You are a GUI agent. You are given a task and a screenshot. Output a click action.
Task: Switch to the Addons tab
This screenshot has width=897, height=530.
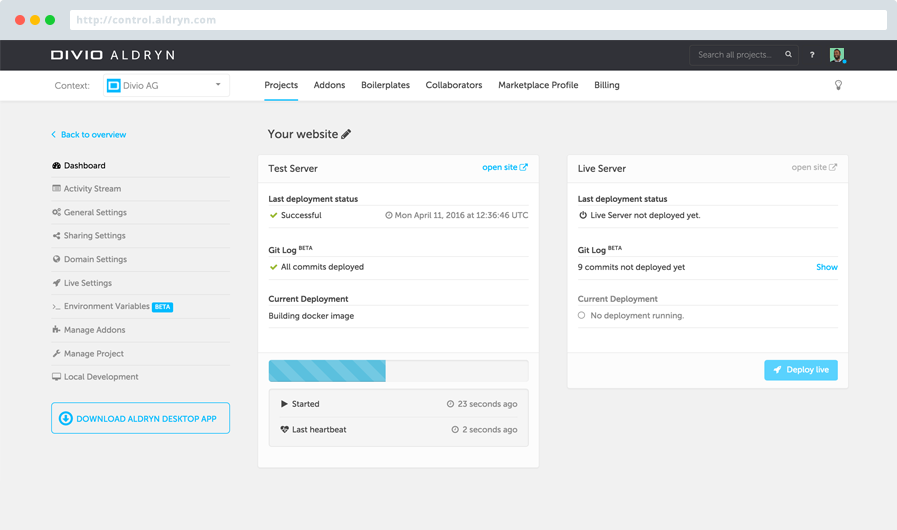pyautogui.click(x=330, y=85)
